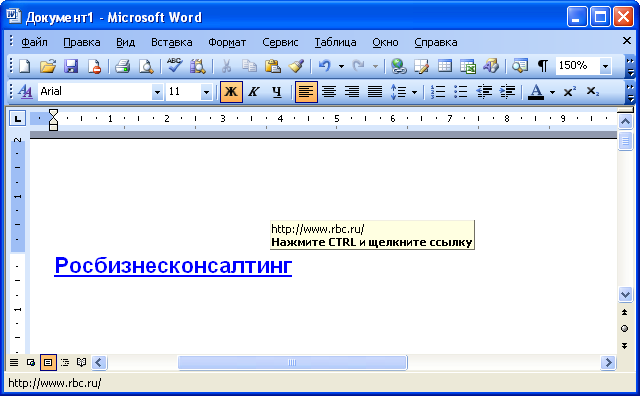
Task: Expand undo history dropdown arrow
Action: pyautogui.click(x=341, y=66)
